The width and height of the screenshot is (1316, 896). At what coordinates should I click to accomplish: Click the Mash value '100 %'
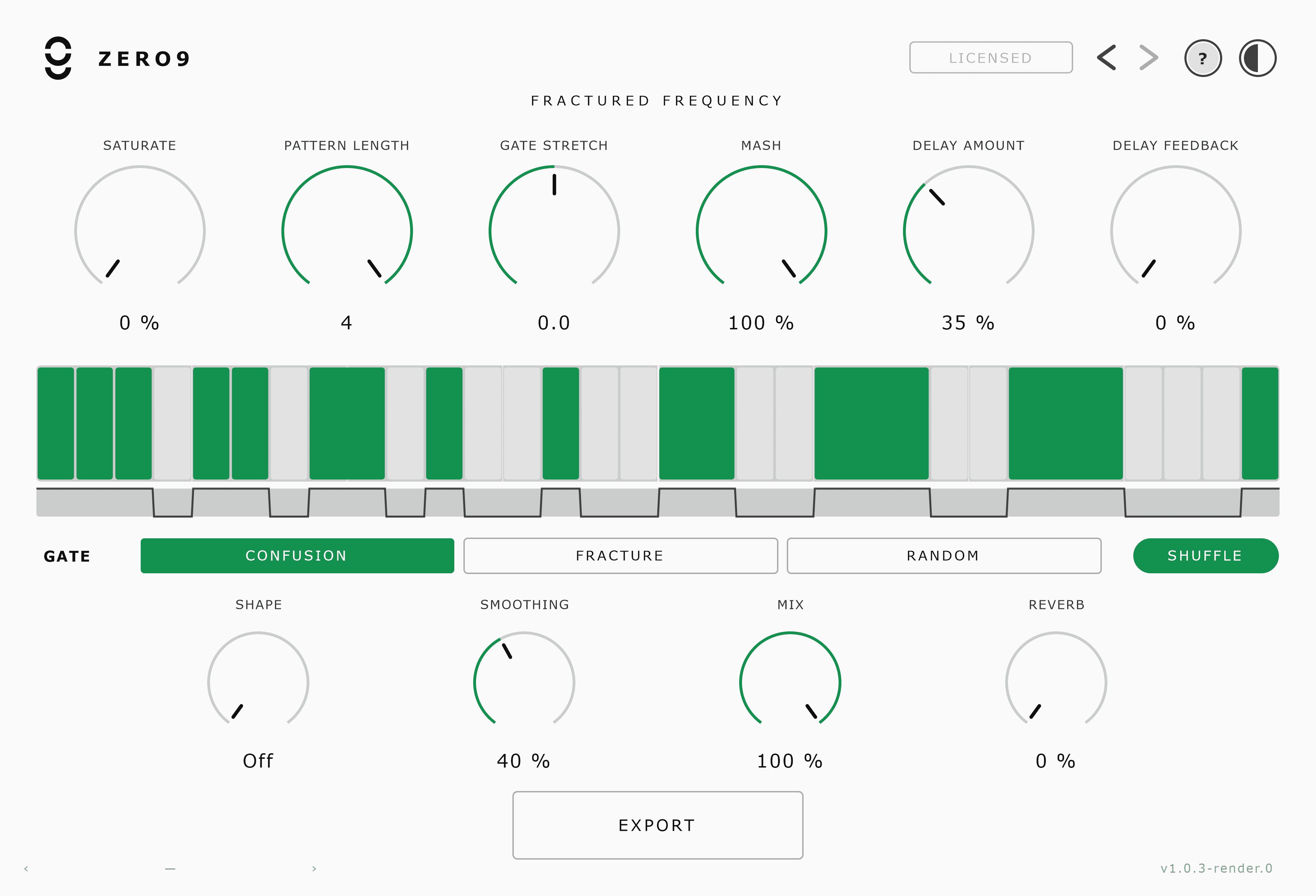click(x=761, y=323)
